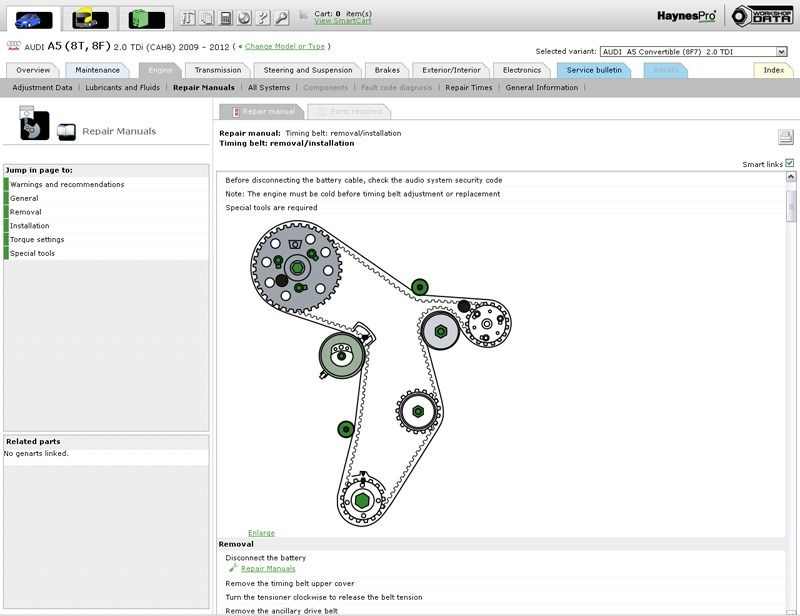Open the car with question mark tab

click(x=90, y=19)
